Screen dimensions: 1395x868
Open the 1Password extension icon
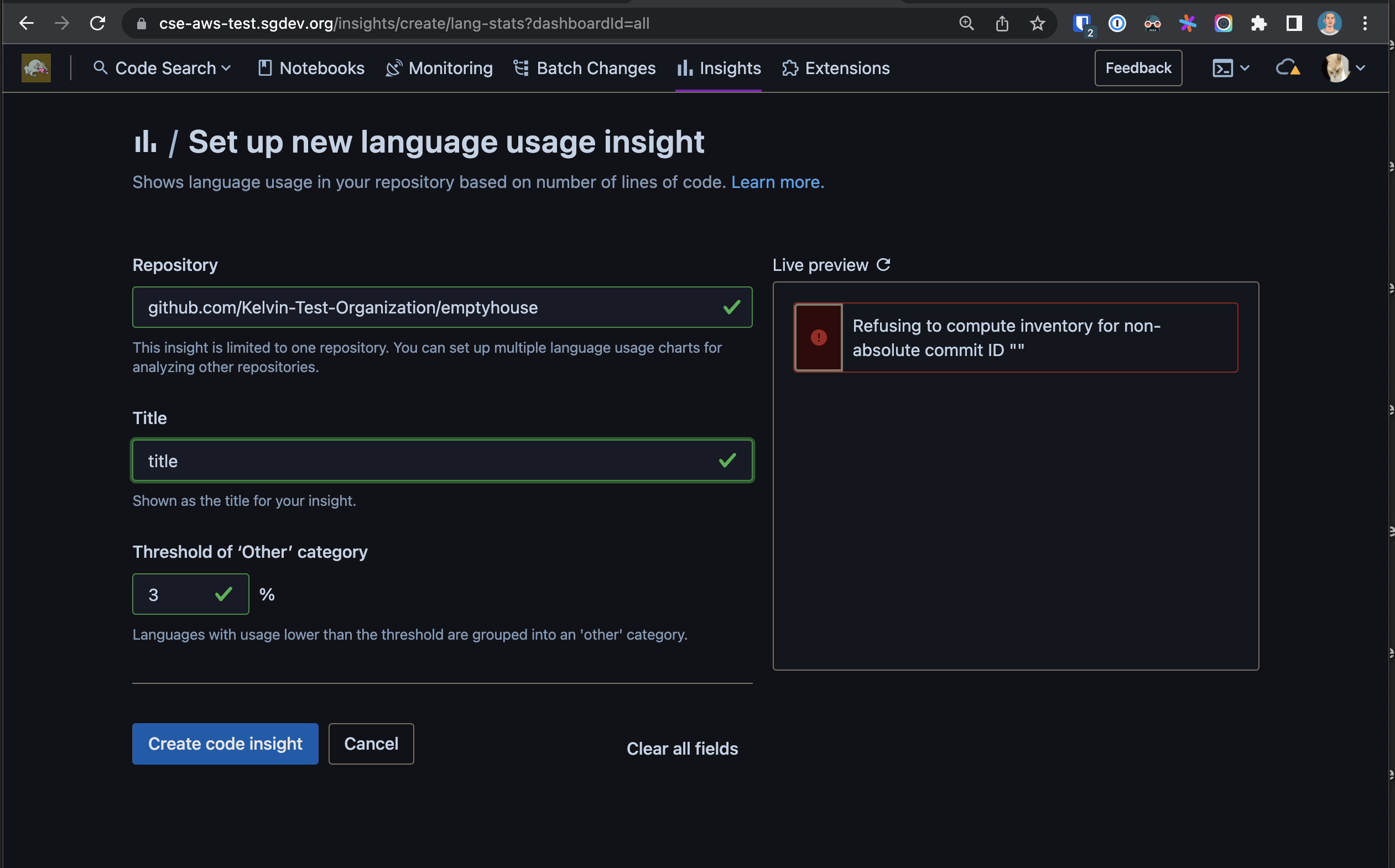click(1117, 24)
